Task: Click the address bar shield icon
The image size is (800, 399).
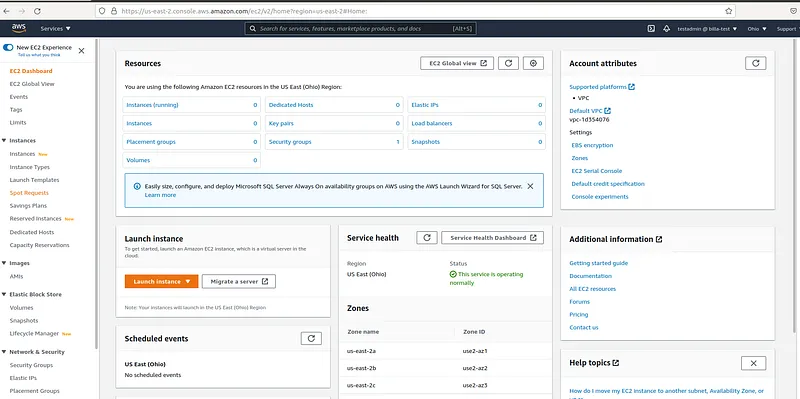Action: 103,11
